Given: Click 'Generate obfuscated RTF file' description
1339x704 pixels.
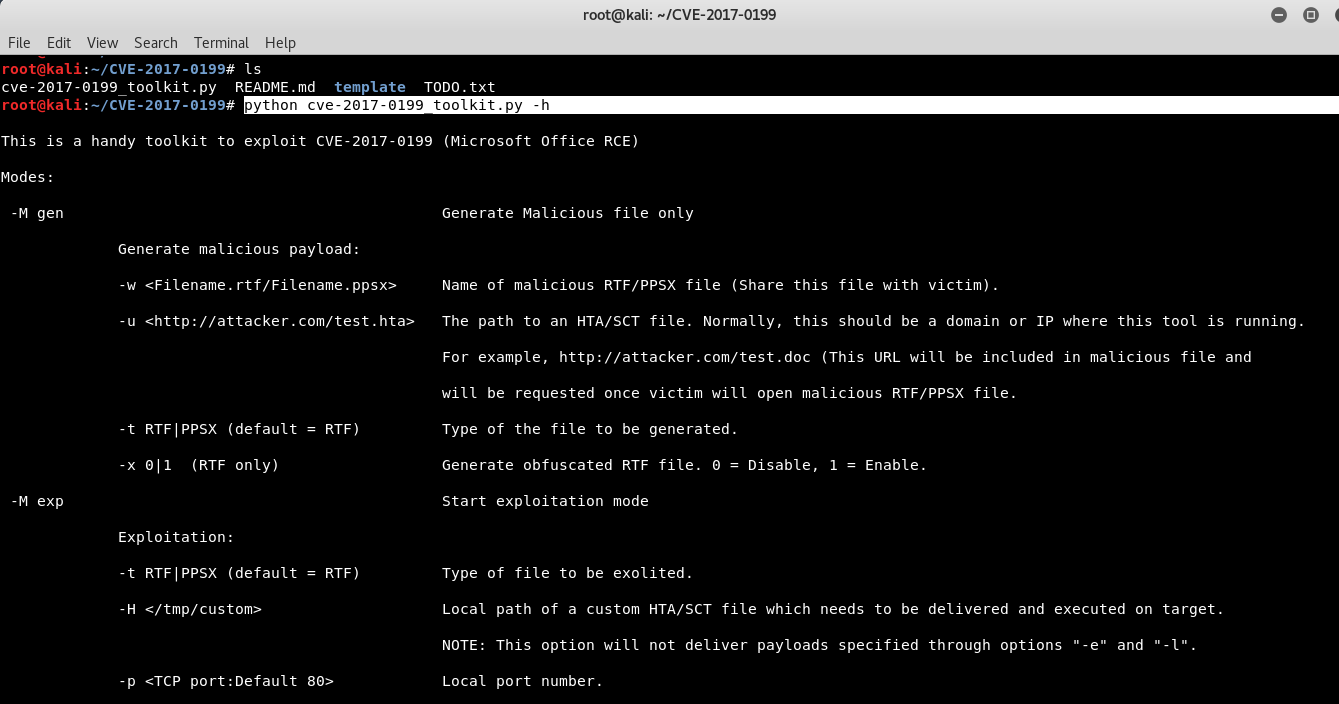Looking at the screenshot, I should pyautogui.click(x=685, y=465).
